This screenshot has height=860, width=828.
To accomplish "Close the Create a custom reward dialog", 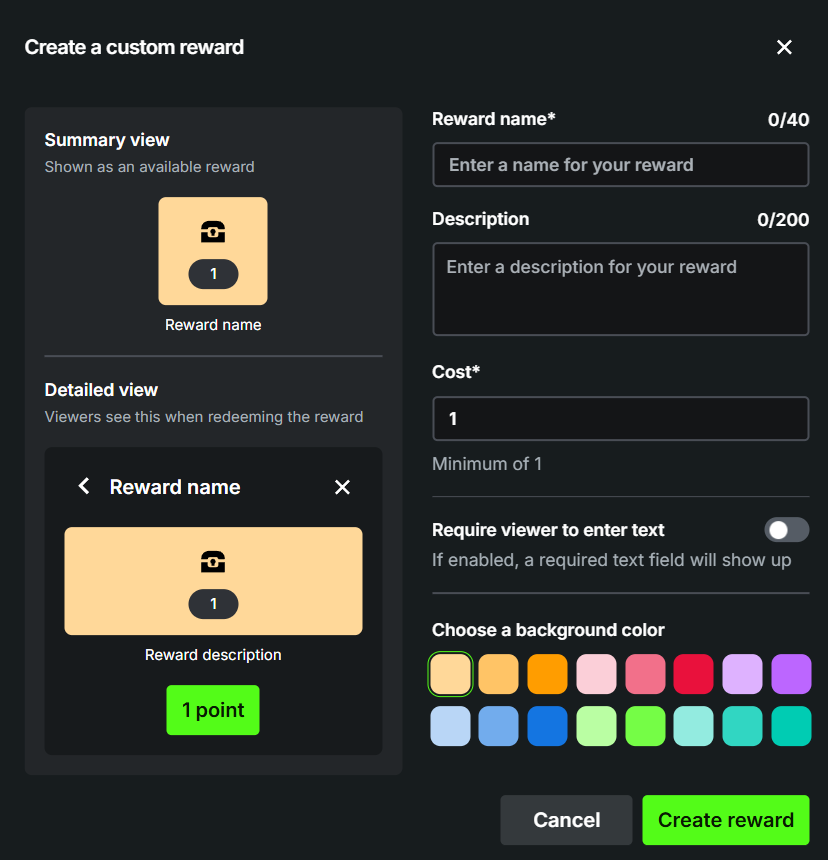I will tap(784, 47).
